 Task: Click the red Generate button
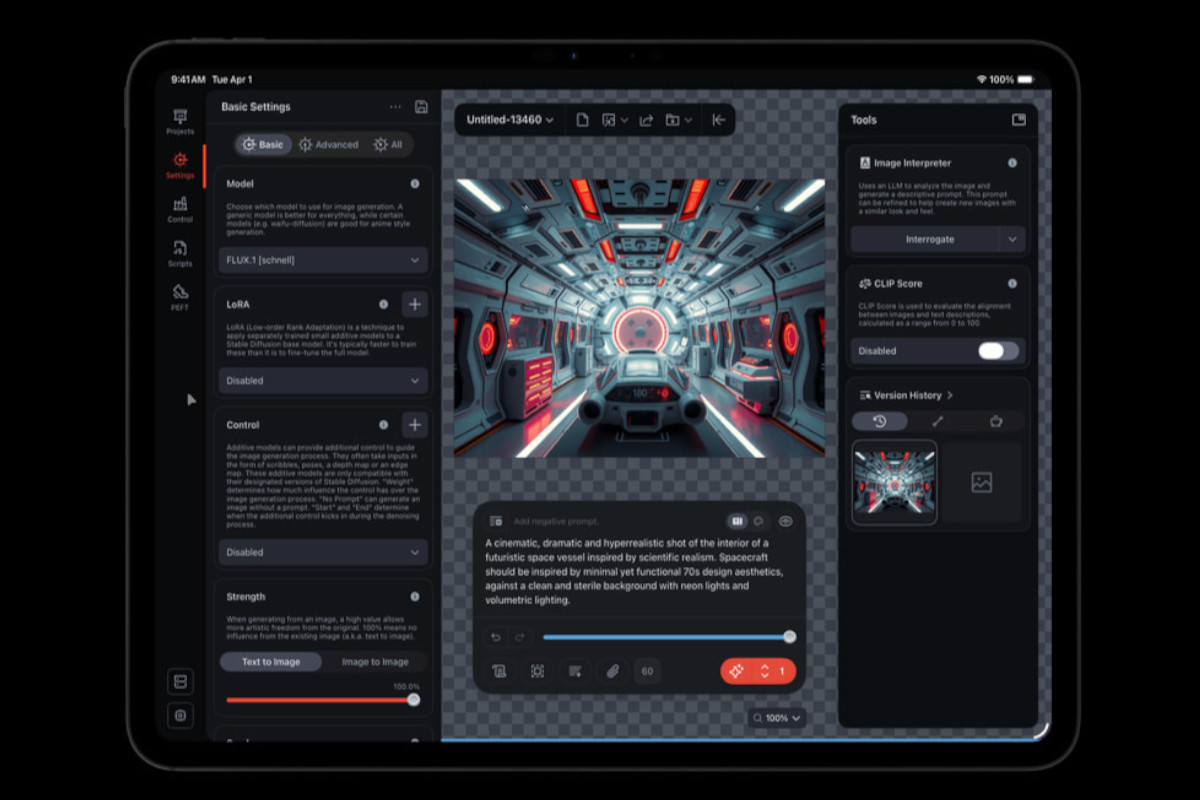pyautogui.click(x=740, y=671)
